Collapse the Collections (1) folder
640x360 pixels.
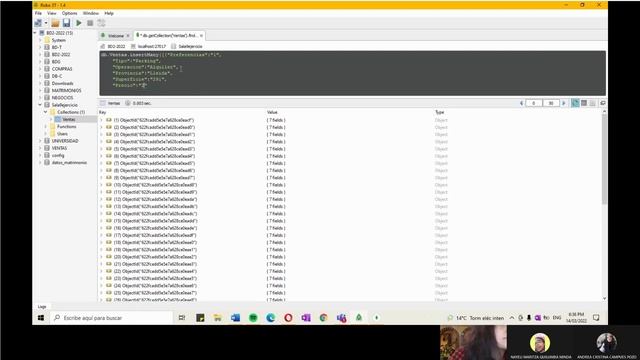point(46,112)
